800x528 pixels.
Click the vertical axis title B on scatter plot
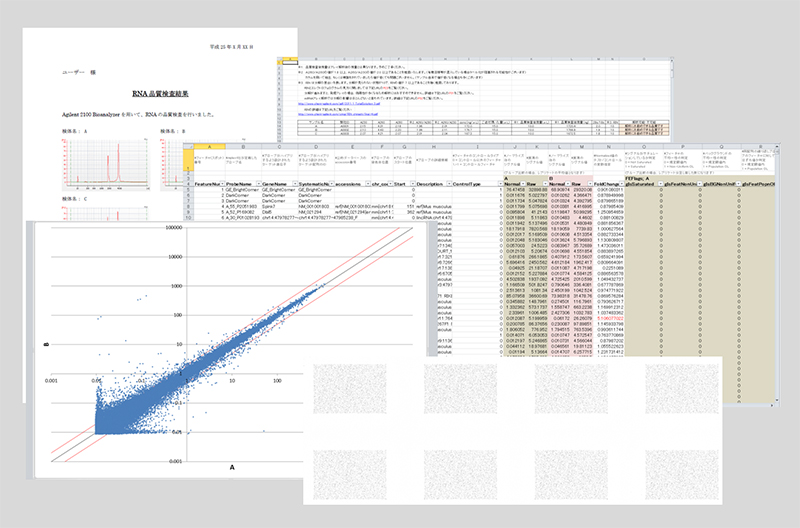[46, 345]
